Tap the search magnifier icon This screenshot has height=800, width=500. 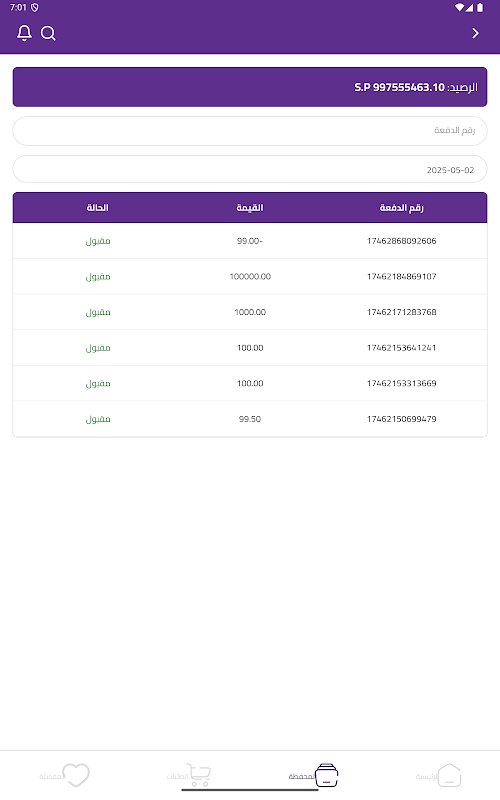click(x=48, y=33)
